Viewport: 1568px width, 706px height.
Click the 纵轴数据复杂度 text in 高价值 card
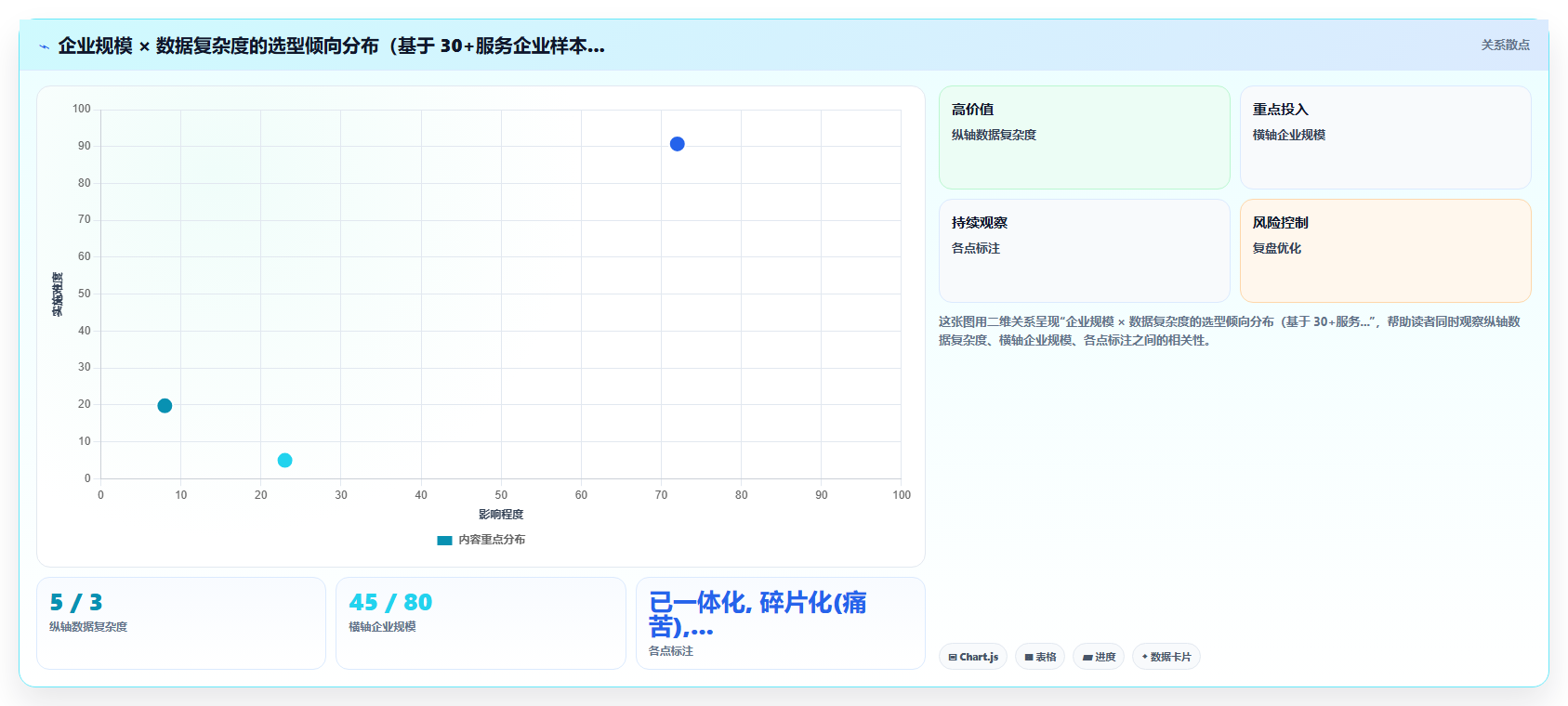994,135
